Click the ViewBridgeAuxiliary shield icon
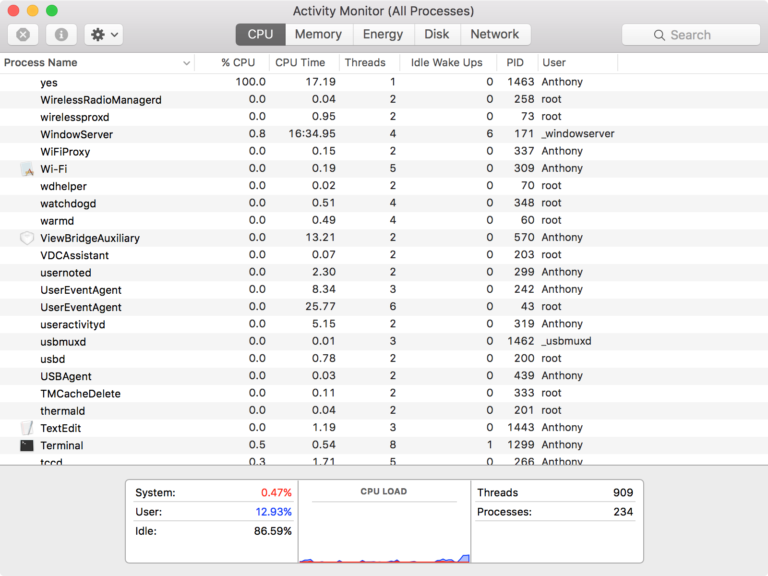The height and width of the screenshot is (576, 768). coord(27,238)
